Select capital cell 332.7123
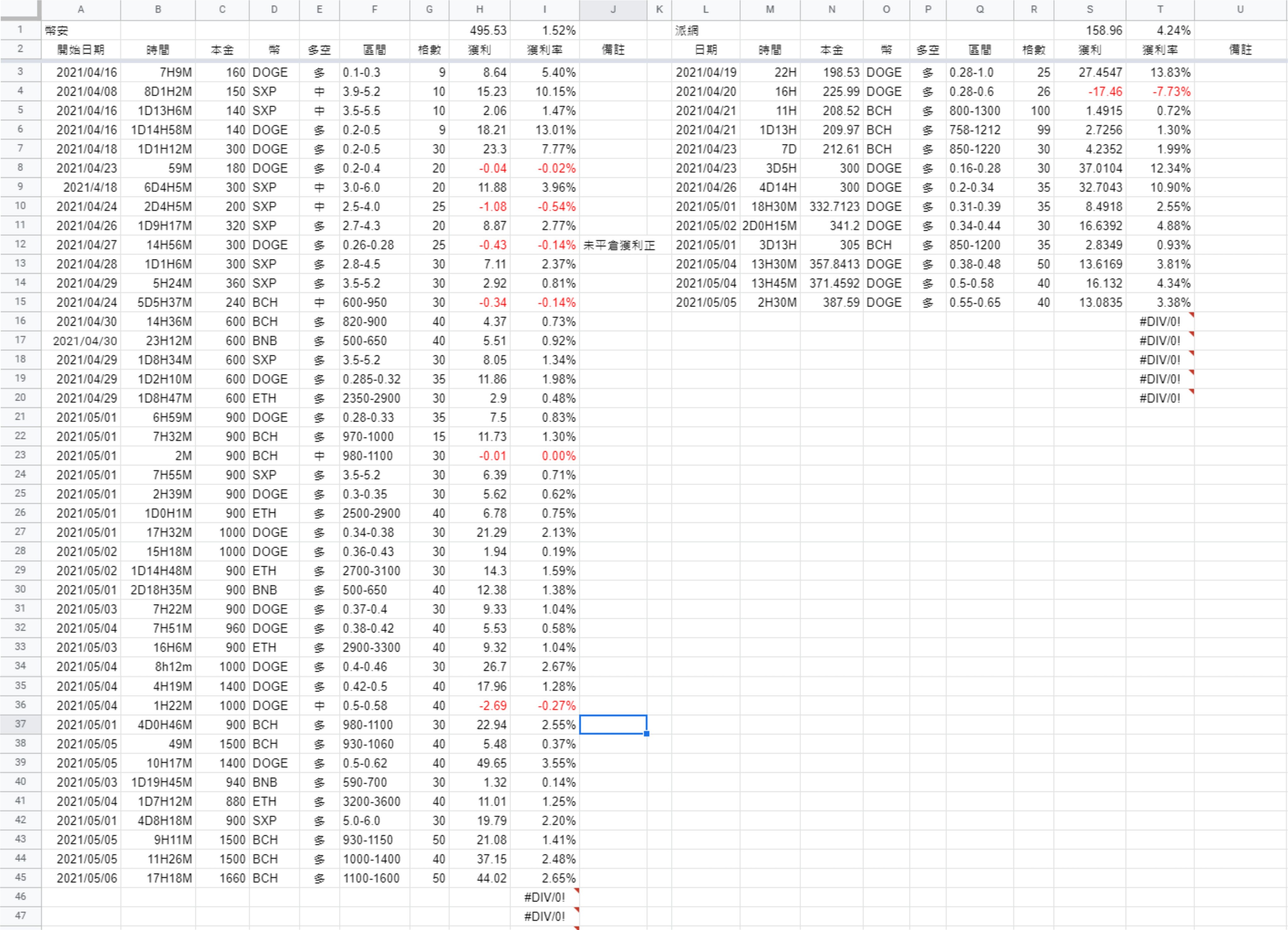1288x930 pixels. pos(831,207)
